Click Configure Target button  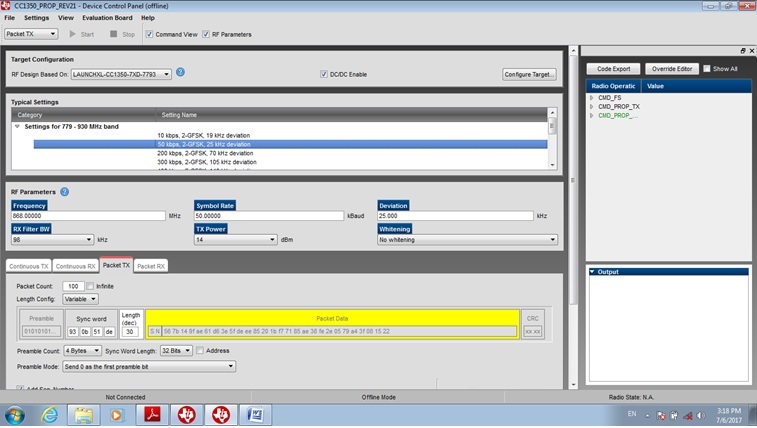point(529,74)
